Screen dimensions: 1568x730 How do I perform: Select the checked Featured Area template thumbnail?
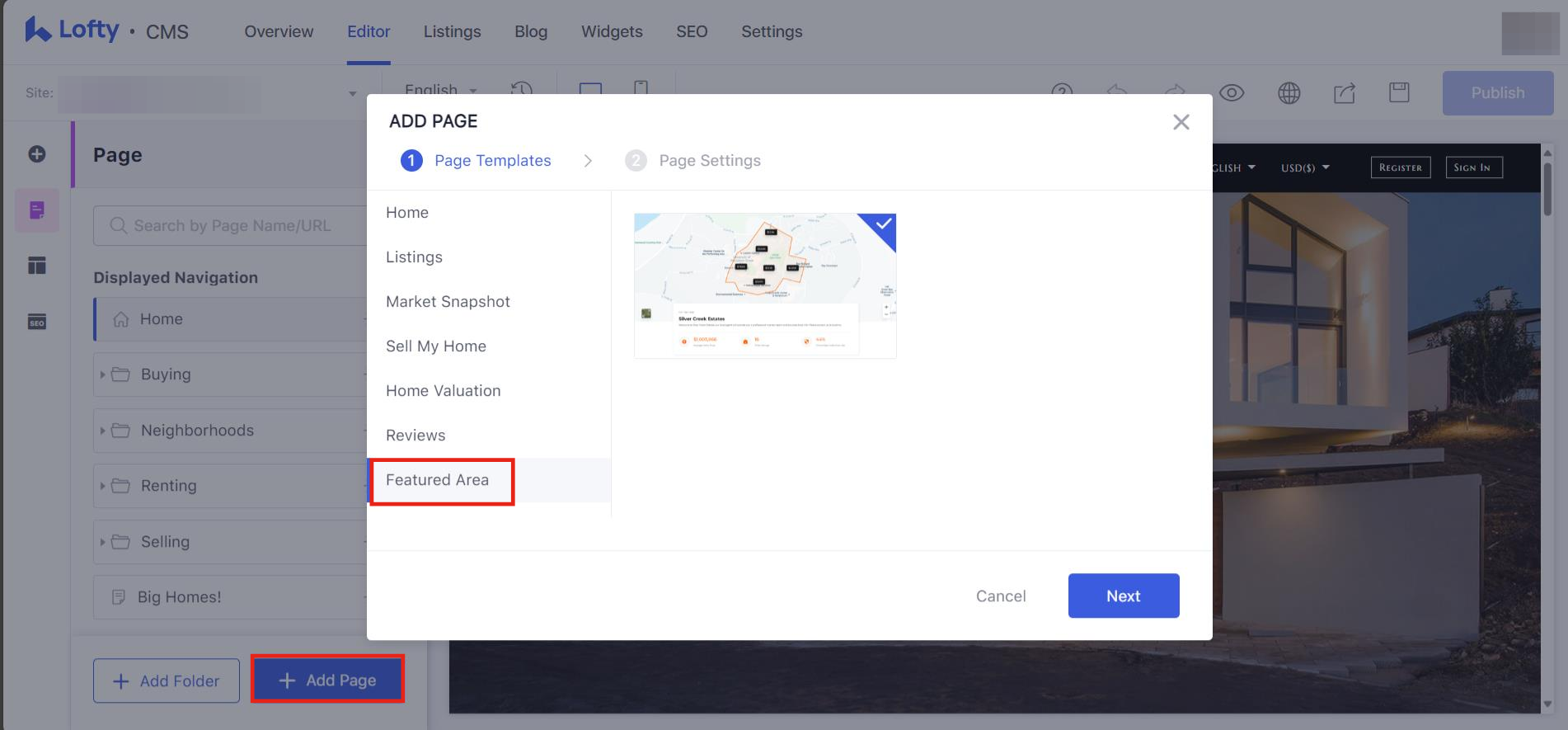(x=764, y=285)
